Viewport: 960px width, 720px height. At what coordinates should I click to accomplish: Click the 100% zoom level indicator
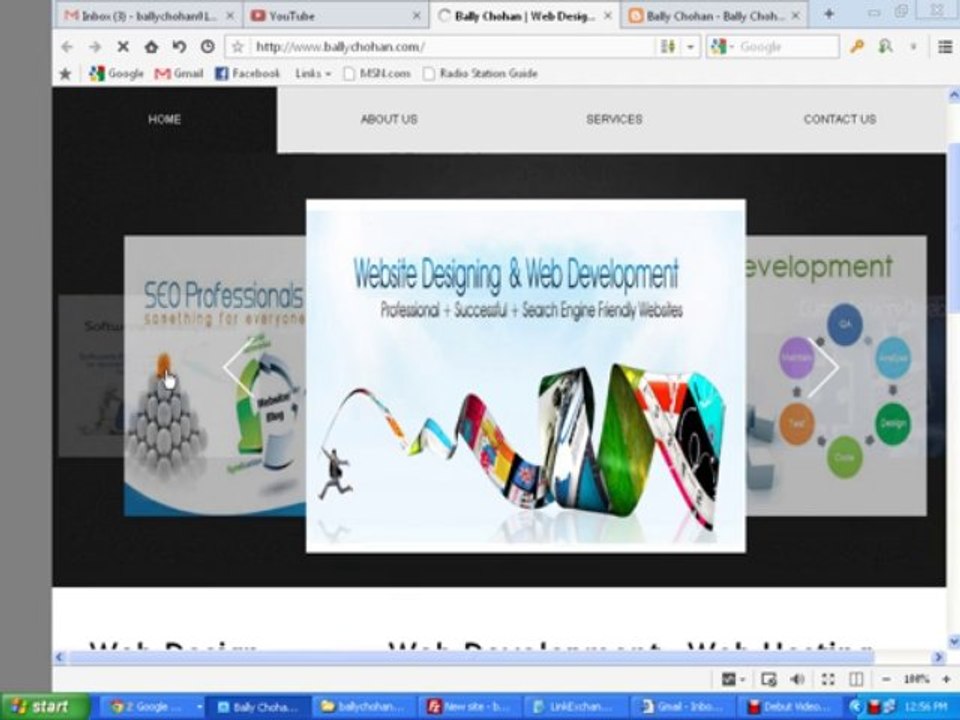916,679
